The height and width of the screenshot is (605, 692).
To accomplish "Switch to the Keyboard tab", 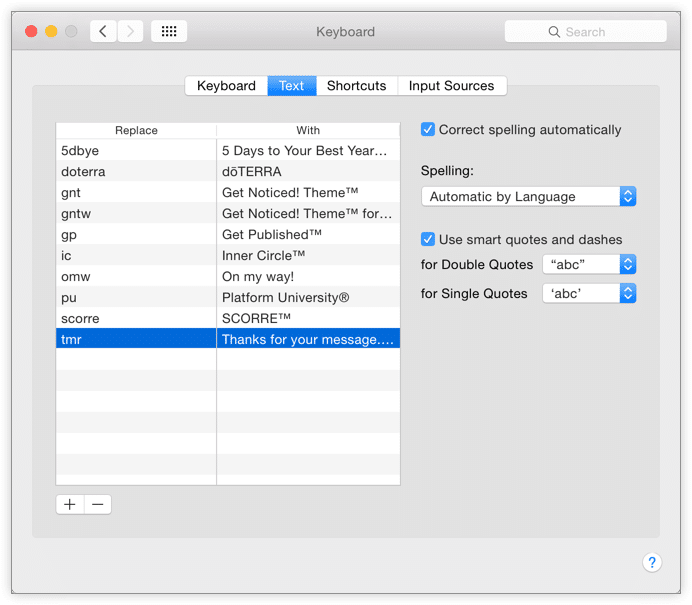I will (226, 86).
